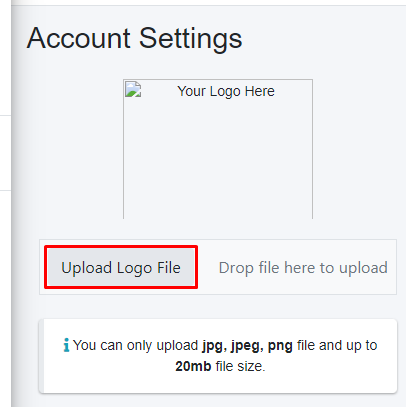
Task: Click the 'You can only upload' notice text
Action: tap(136, 346)
